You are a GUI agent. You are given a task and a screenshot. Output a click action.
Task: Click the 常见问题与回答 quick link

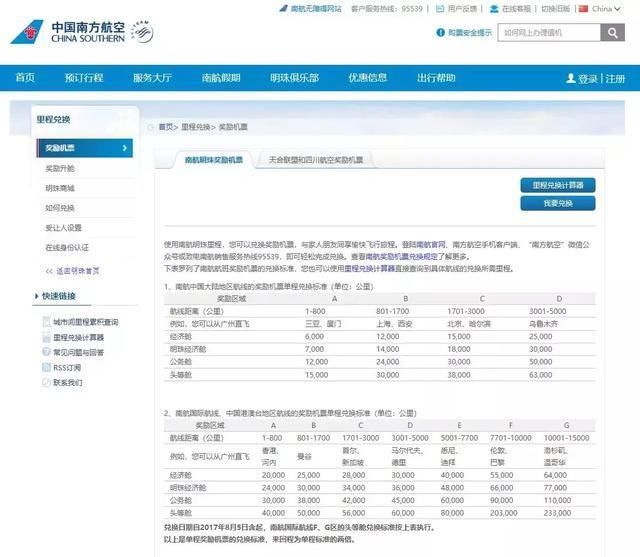[78, 352]
